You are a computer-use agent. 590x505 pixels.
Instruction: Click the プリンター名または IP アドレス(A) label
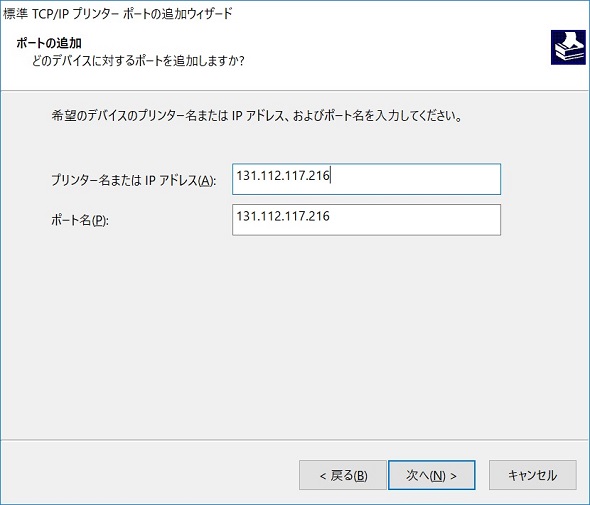coord(134,180)
